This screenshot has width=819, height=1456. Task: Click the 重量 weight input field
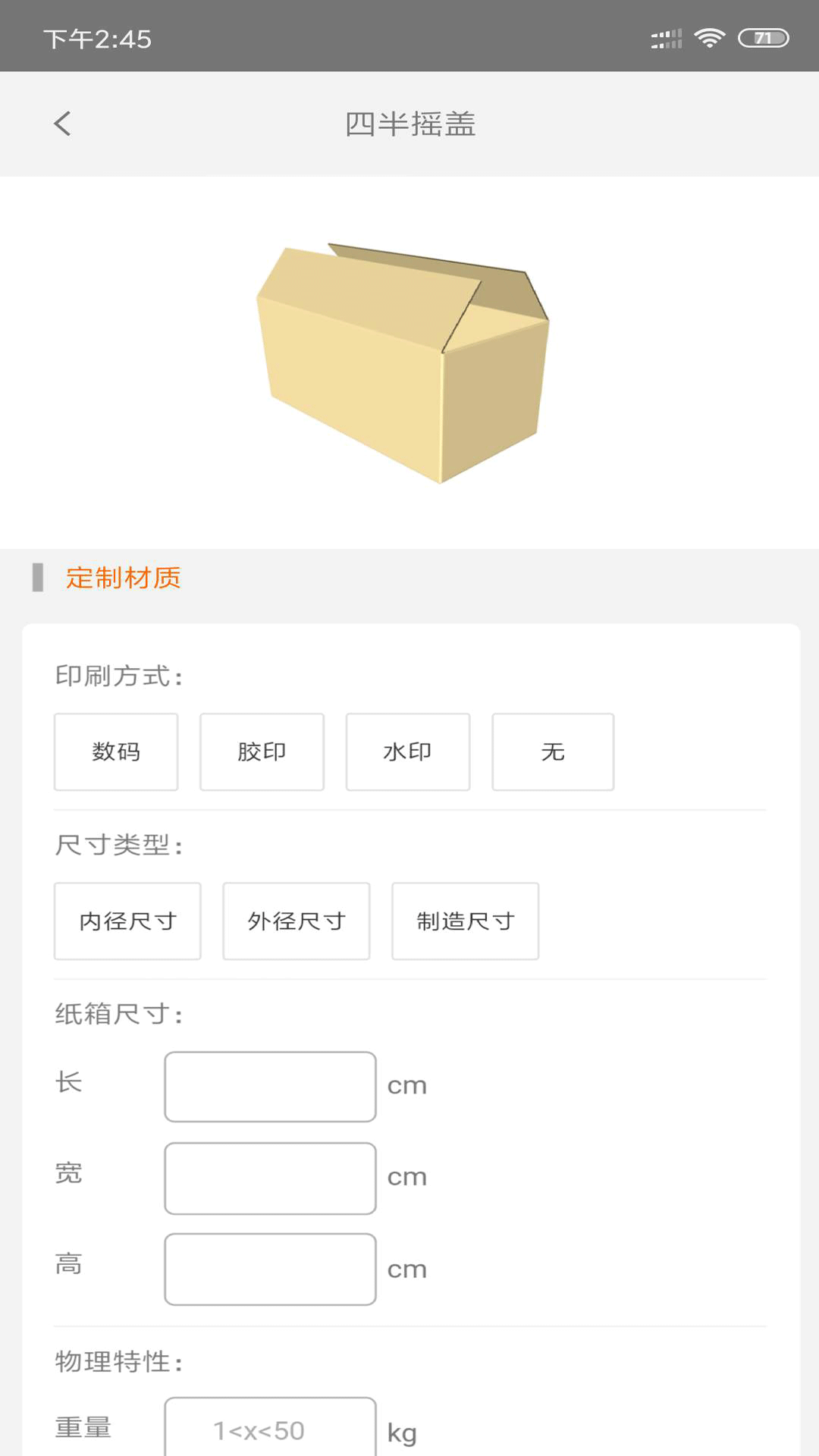(x=270, y=1428)
